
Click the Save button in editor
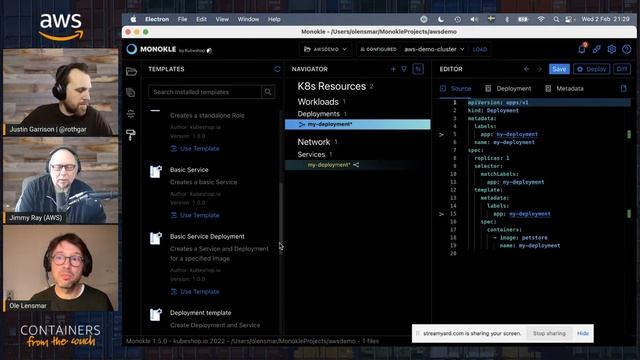(x=559, y=69)
